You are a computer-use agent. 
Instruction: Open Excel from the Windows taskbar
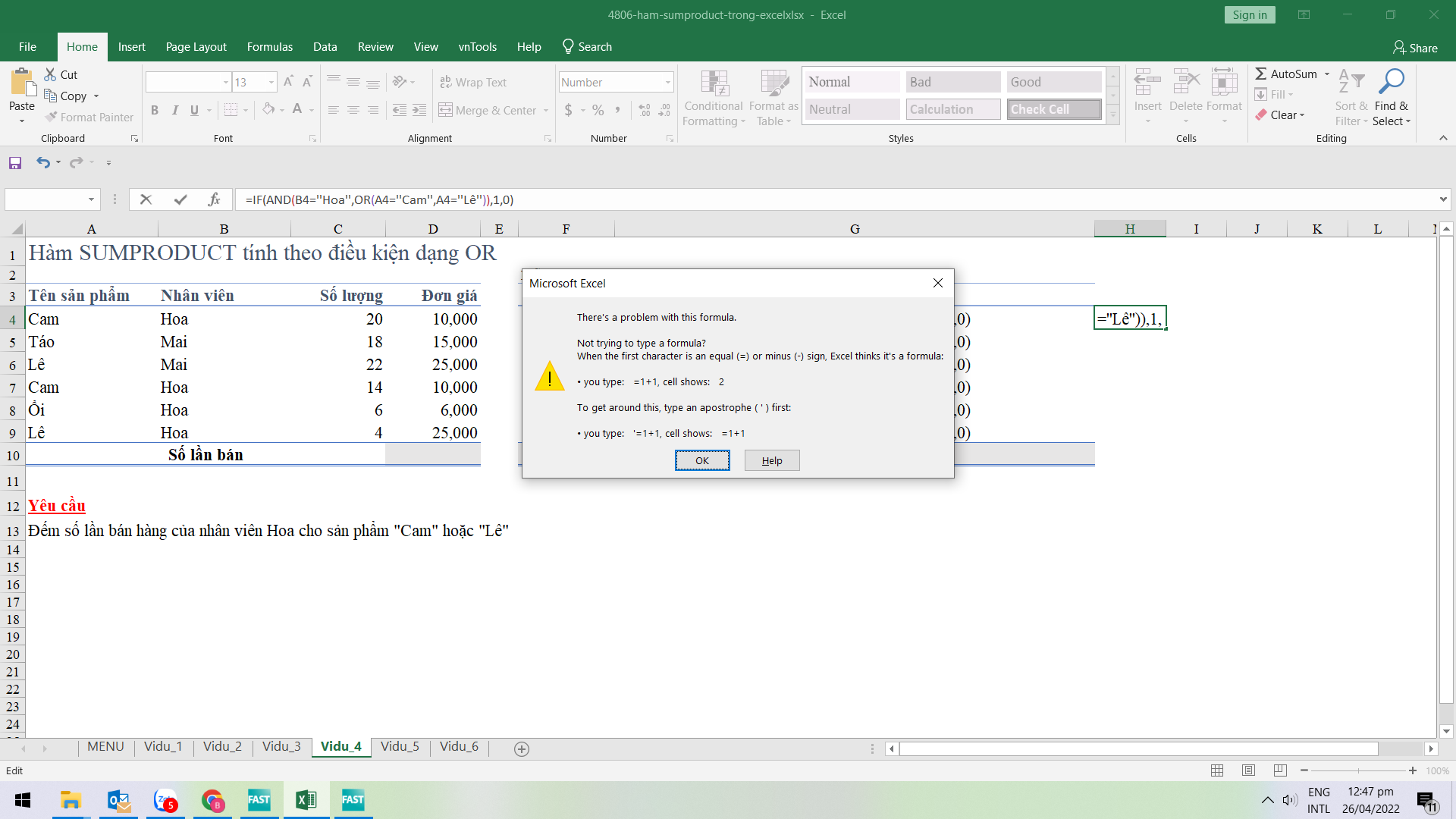point(306,800)
